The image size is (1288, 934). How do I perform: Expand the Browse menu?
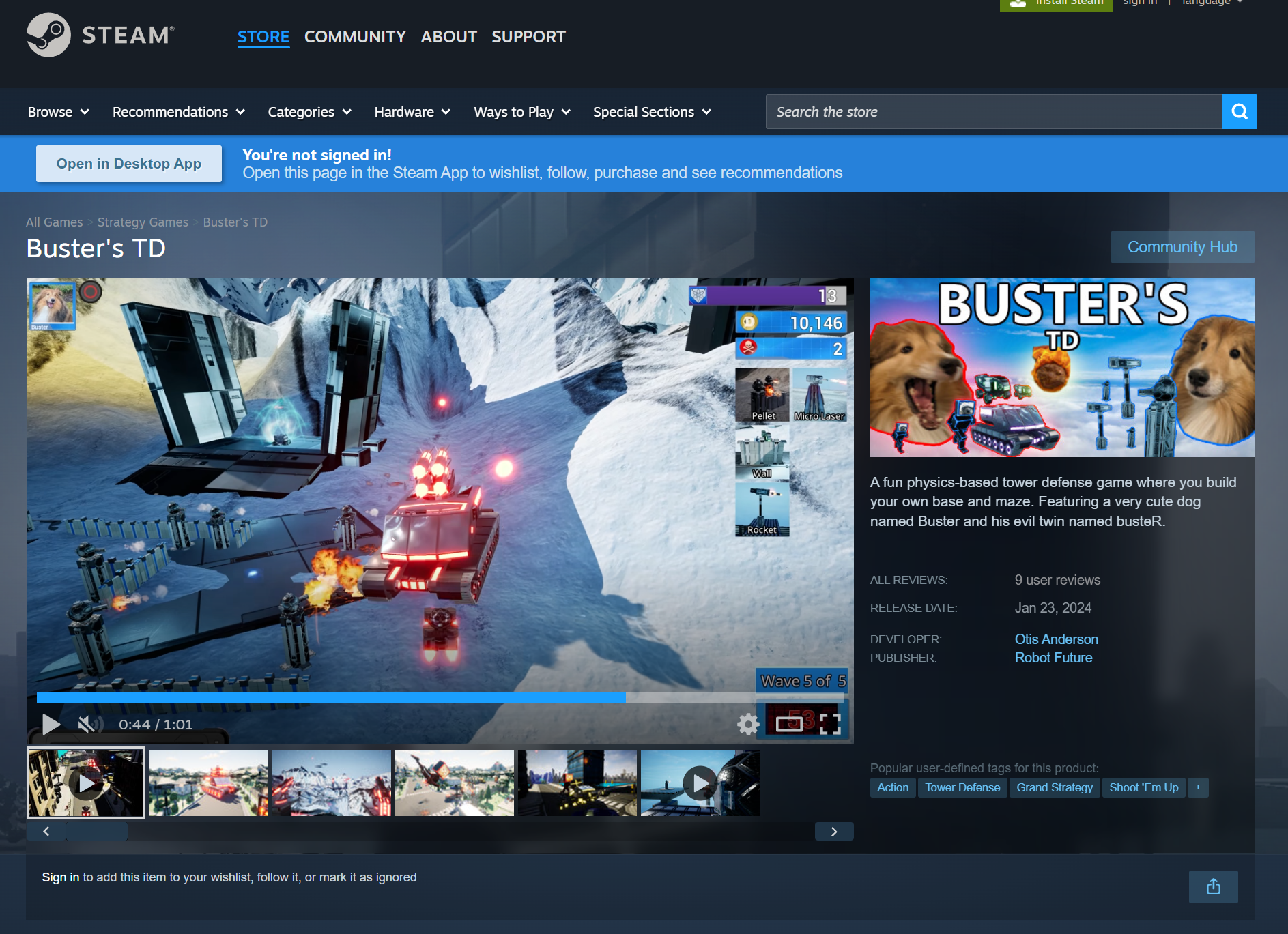[59, 112]
